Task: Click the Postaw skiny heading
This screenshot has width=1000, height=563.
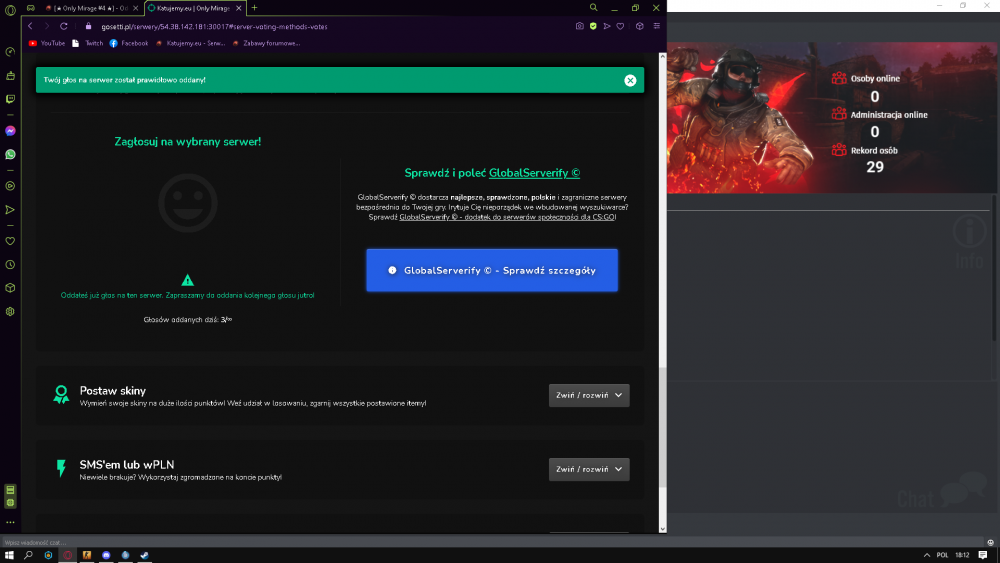Action: pyautogui.click(x=113, y=391)
